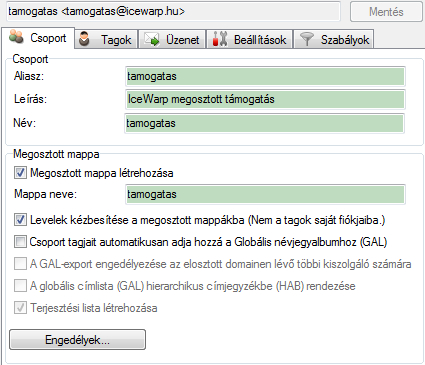Click the Leírás: label

[30, 99]
